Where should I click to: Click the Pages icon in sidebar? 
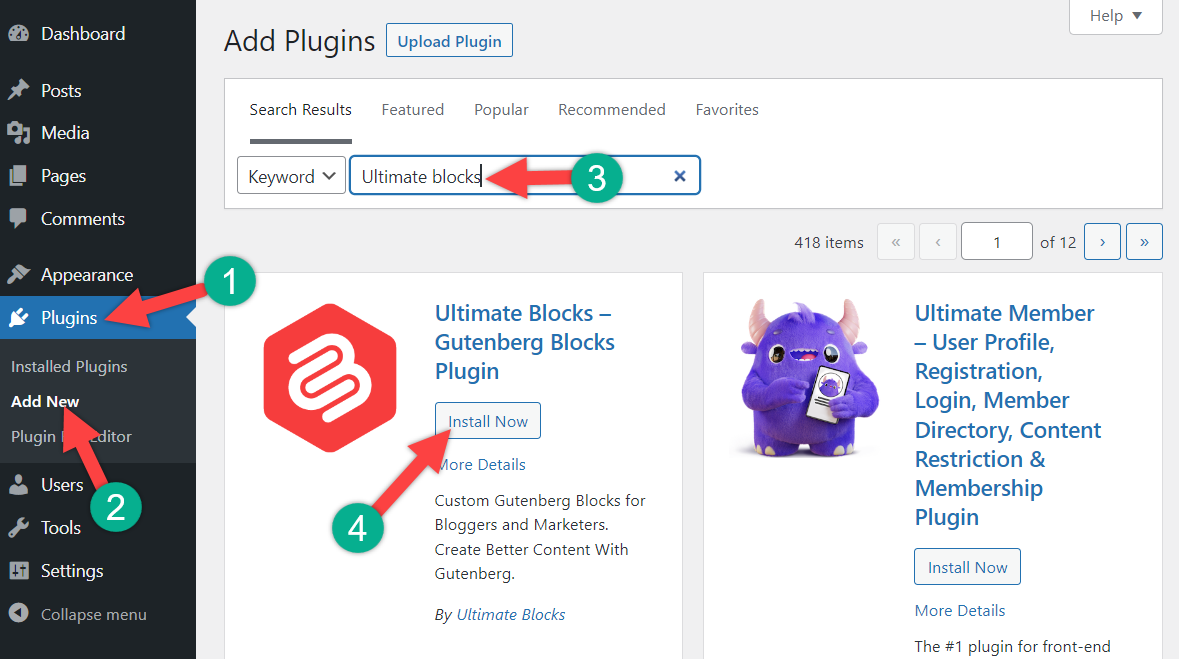(19, 176)
